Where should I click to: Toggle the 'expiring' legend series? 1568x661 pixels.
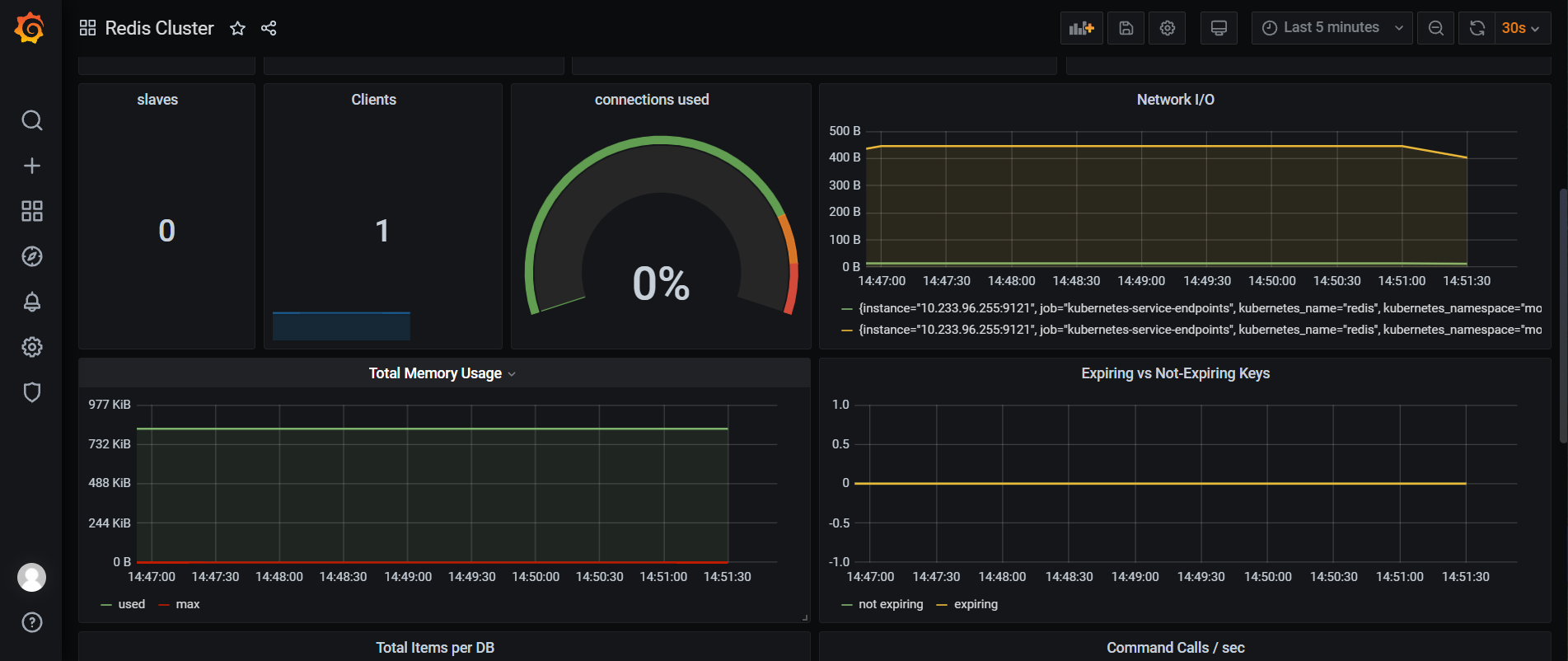pyautogui.click(x=976, y=604)
